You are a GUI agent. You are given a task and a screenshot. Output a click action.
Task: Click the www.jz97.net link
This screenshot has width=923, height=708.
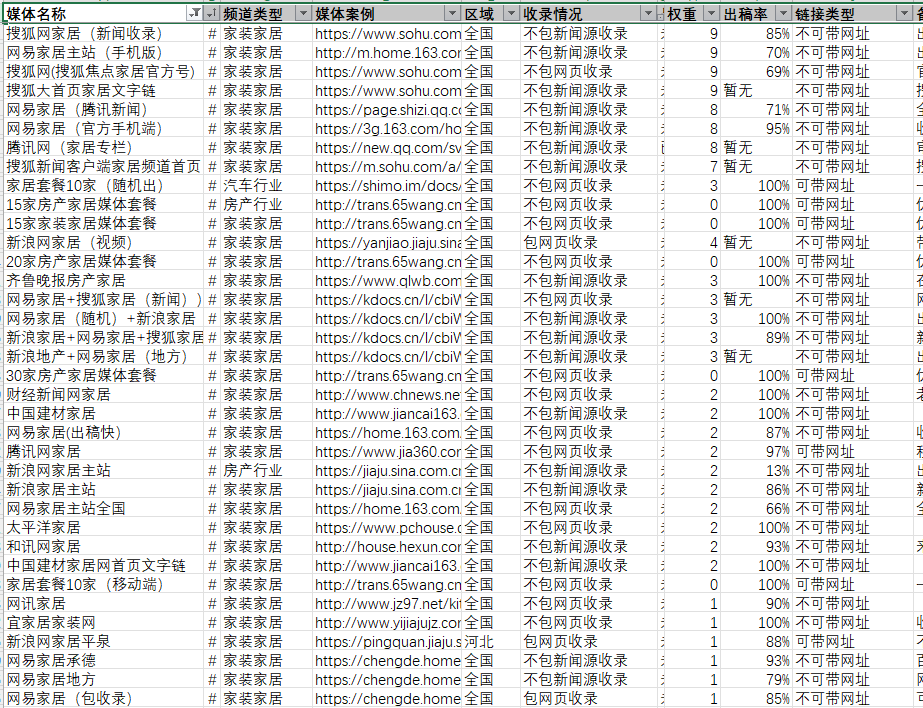388,604
